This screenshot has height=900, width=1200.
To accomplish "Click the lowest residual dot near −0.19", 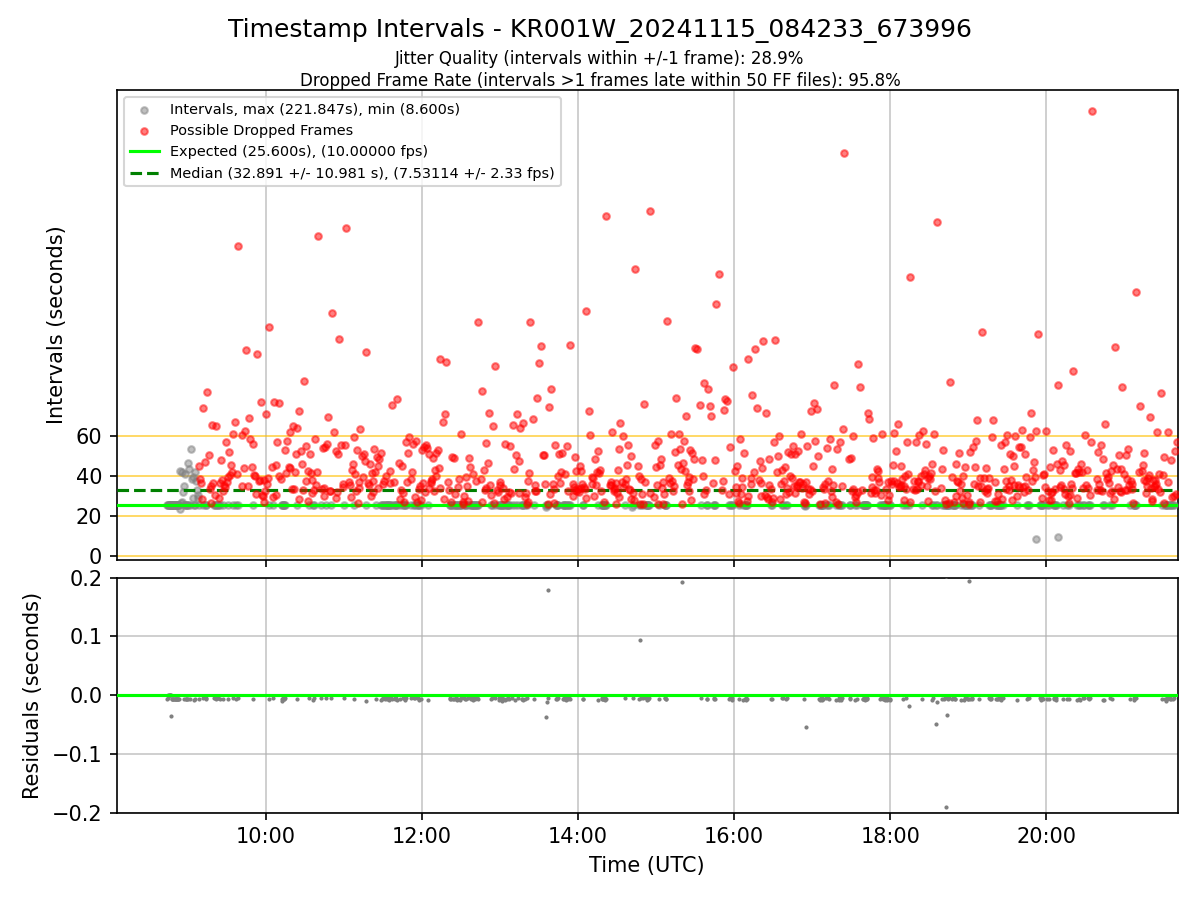I will pyautogui.click(x=946, y=807).
